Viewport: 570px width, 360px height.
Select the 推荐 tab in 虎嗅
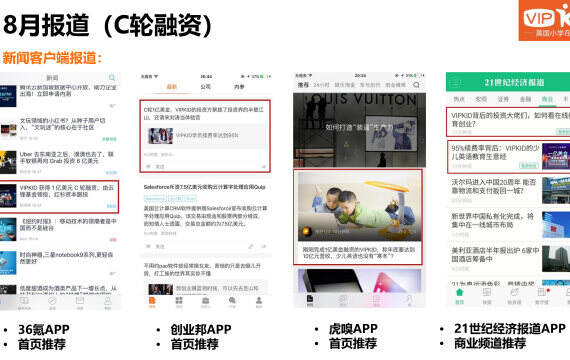click(303, 85)
